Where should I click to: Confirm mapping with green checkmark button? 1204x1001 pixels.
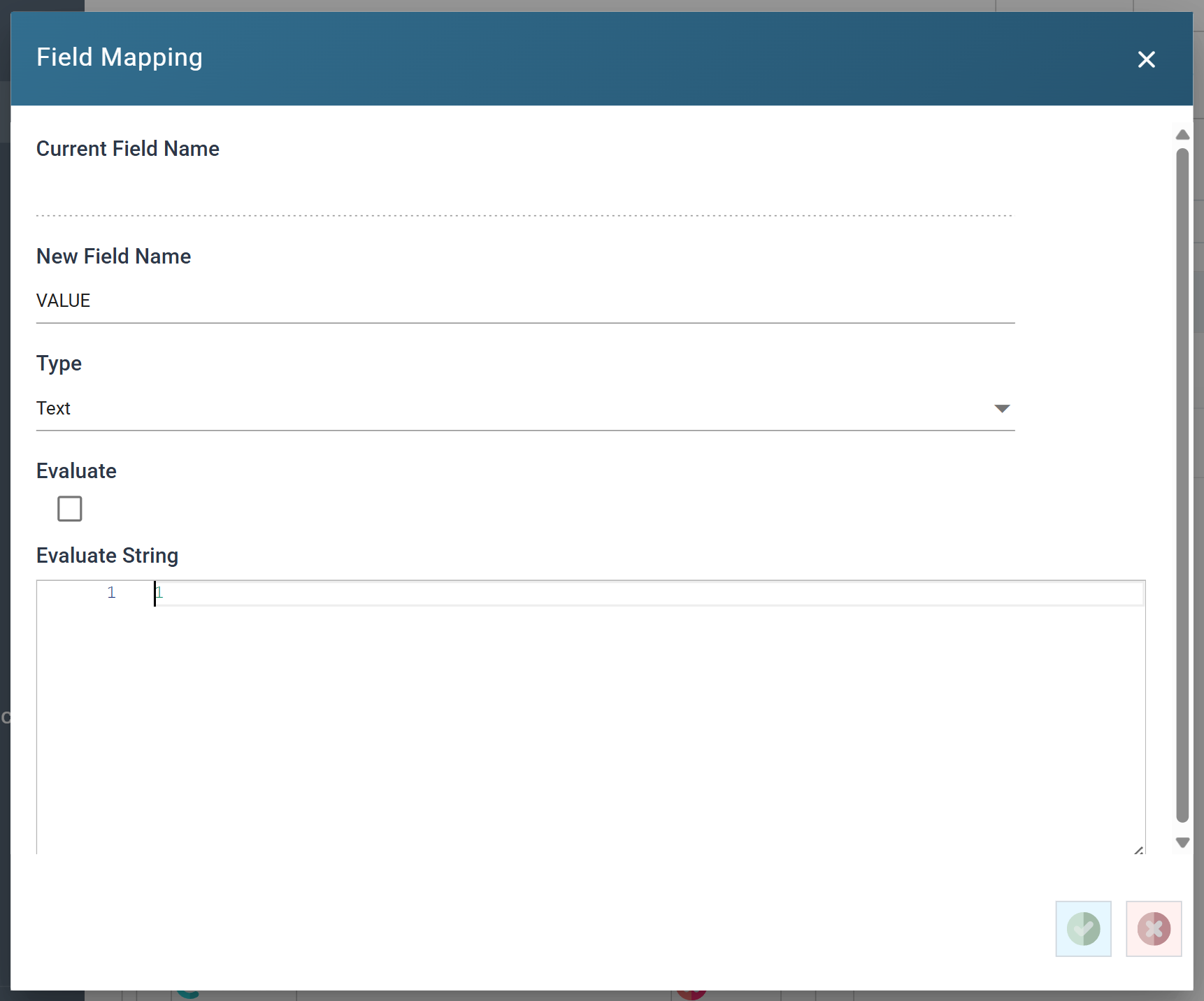pyautogui.click(x=1083, y=929)
